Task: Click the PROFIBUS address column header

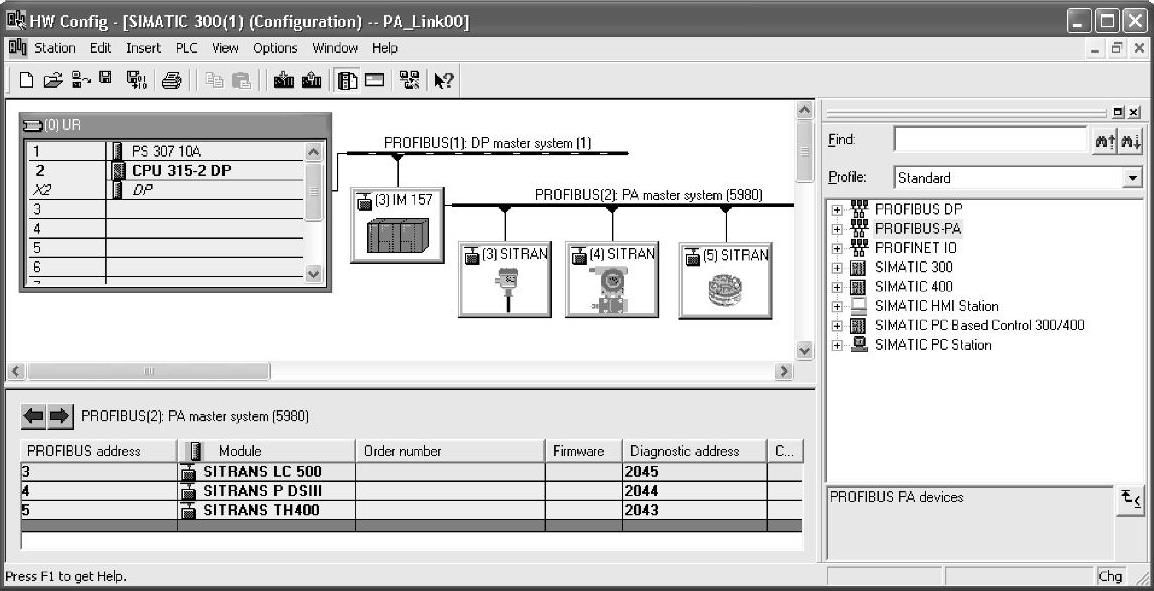Action: click(99, 451)
